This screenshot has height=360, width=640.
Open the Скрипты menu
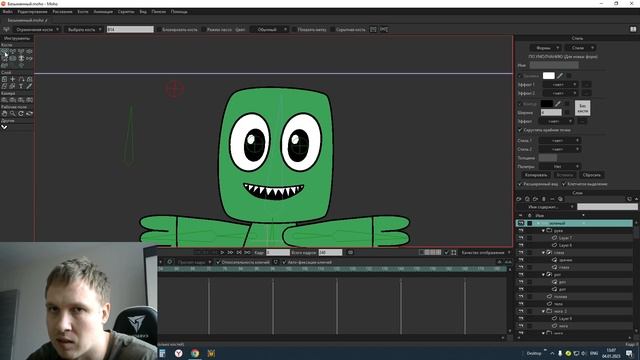(126, 12)
